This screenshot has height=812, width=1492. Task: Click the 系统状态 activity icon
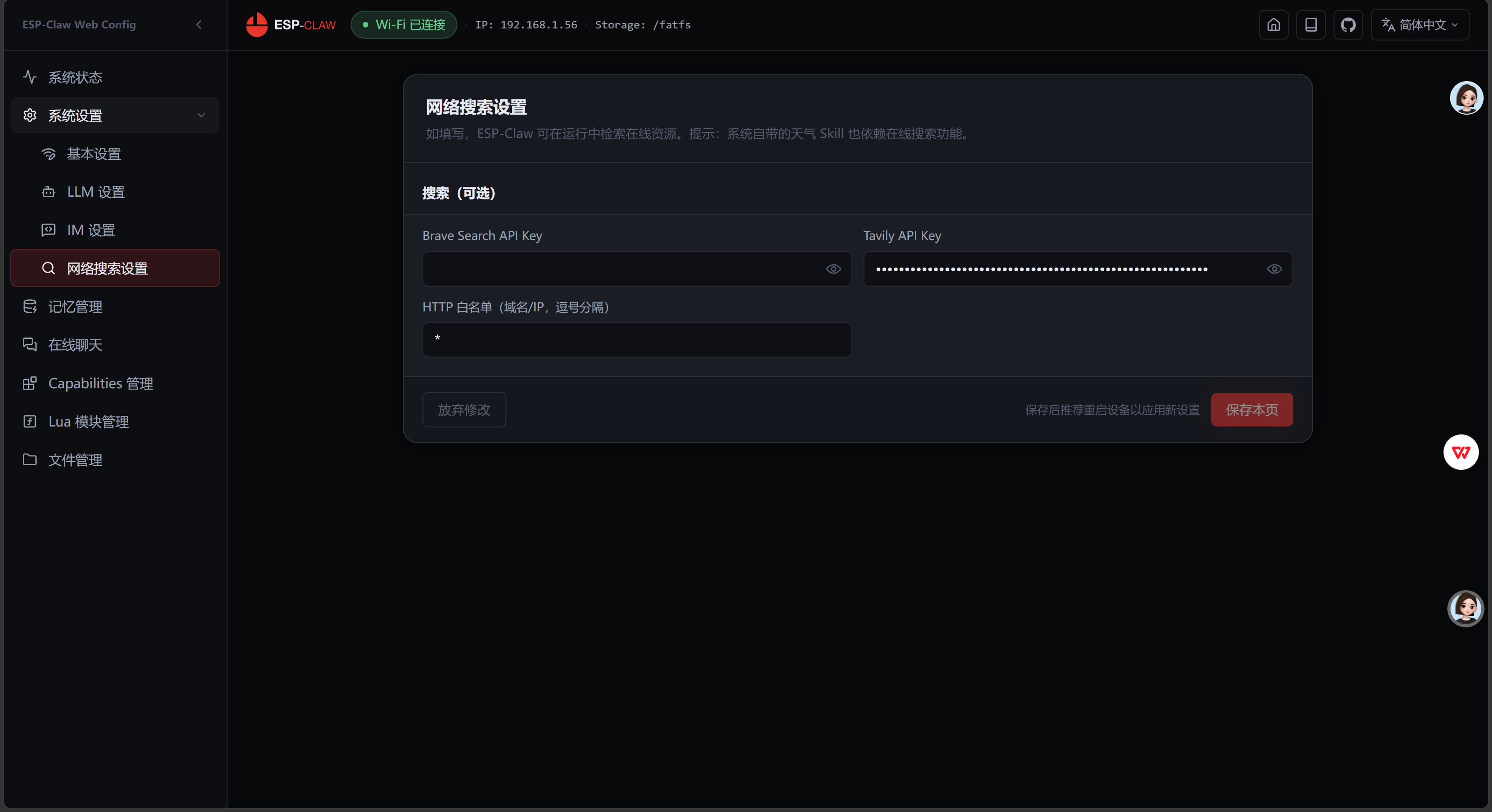pyautogui.click(x=29, y=77)
